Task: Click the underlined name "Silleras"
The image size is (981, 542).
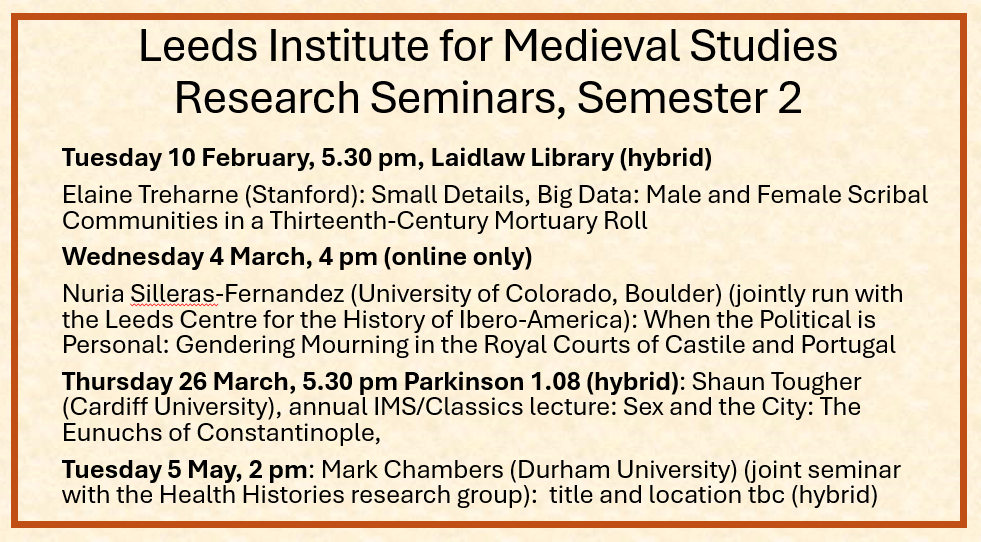Action: click(164, 294)
